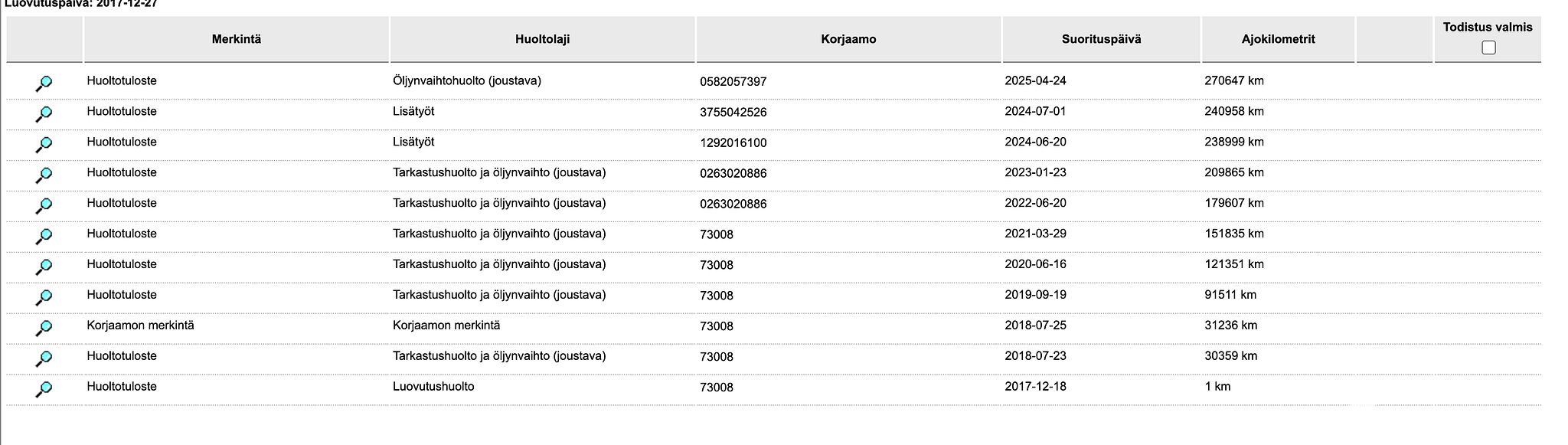Screen dimensions: 1568x445
Task: Click the Korjaamo column header
Action: click(x=848, y=39)
